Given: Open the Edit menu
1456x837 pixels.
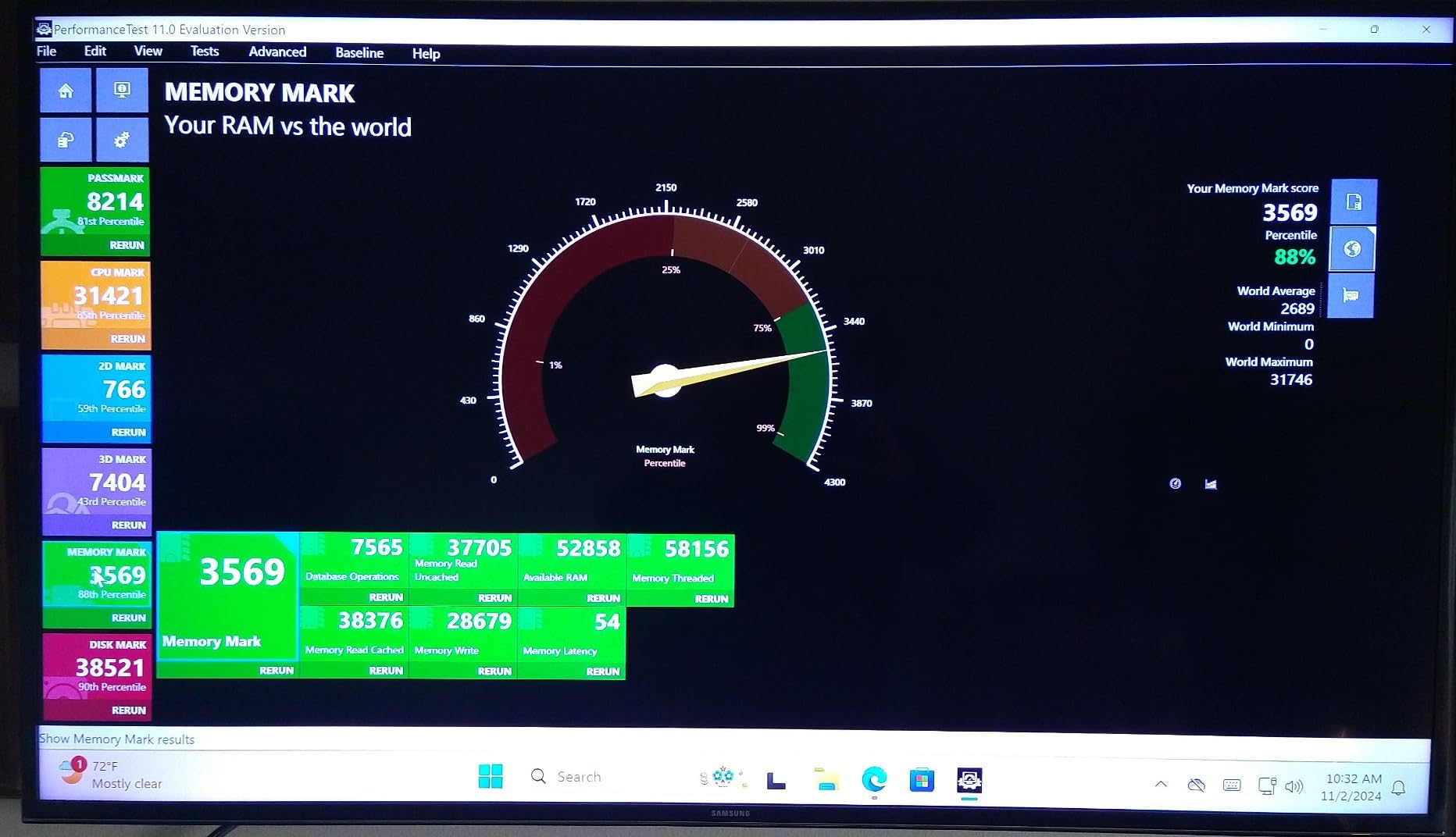Looking at the screenshot, I should click(x=95, y=52).
